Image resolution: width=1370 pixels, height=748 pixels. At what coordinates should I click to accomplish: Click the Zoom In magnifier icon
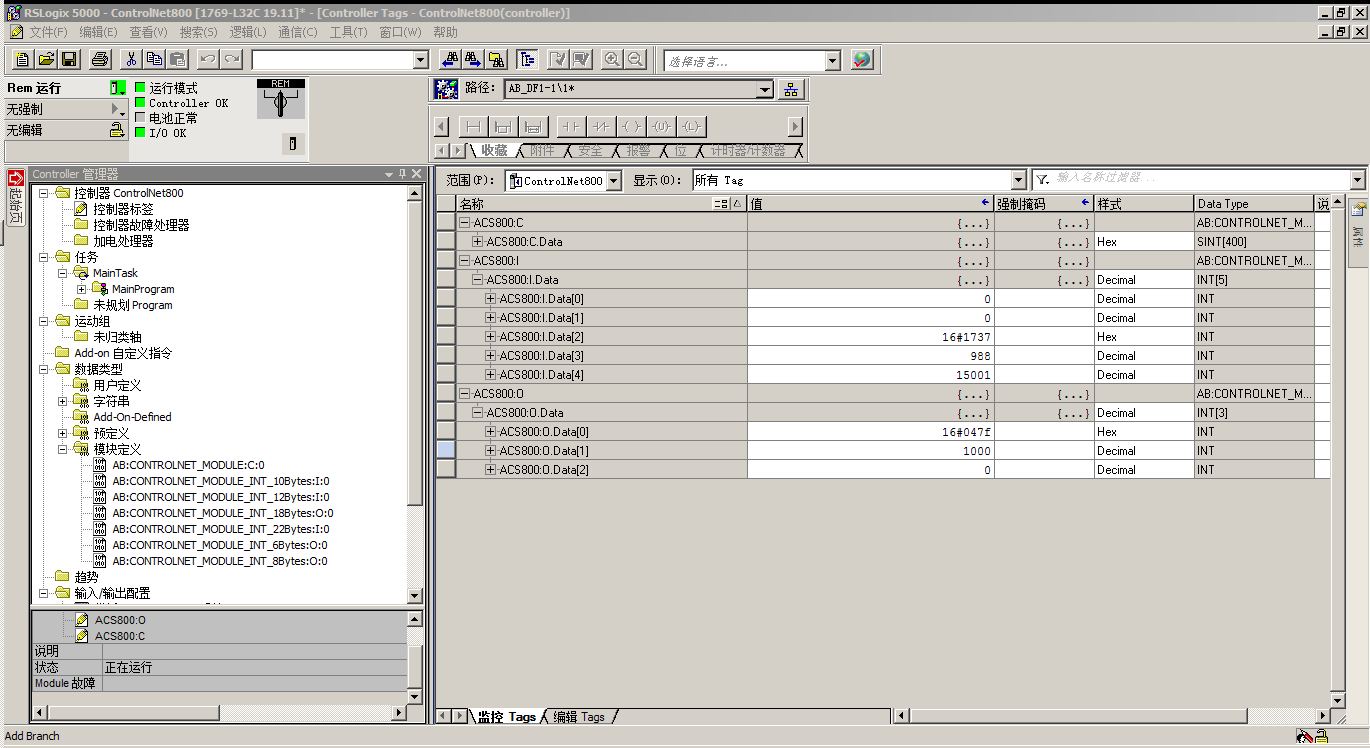pyautogui.click(x=611, y=60)
